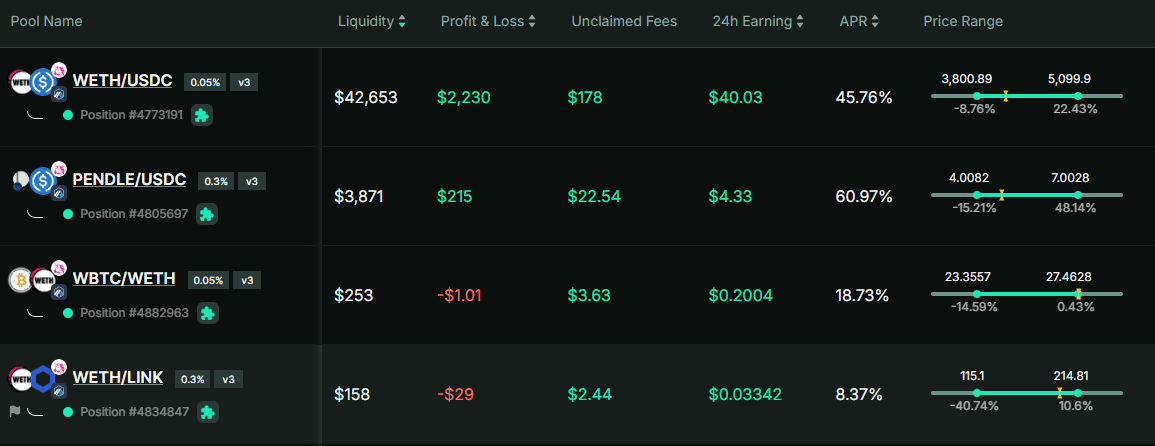The image size is (1155, 446).
Task: Open the PENDLE/USDC pool link
Action: [x=129, y=180]
